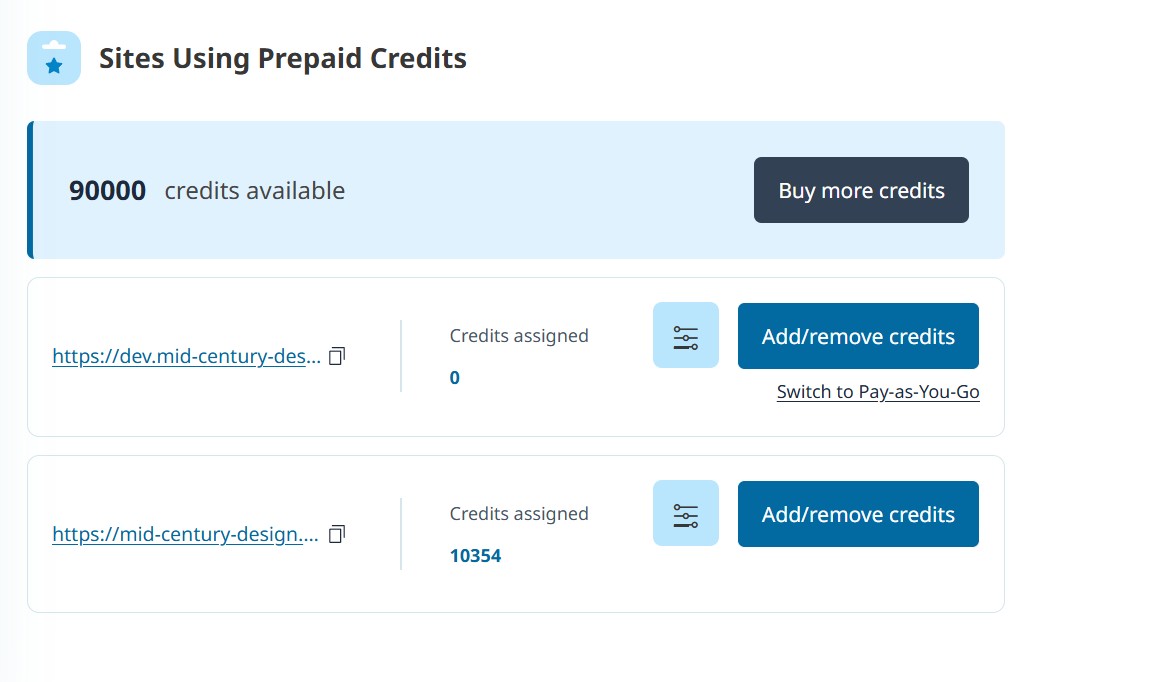
Task: Click the Sites Using Prepaid Credits heading
Action: (x=283, y=58)
